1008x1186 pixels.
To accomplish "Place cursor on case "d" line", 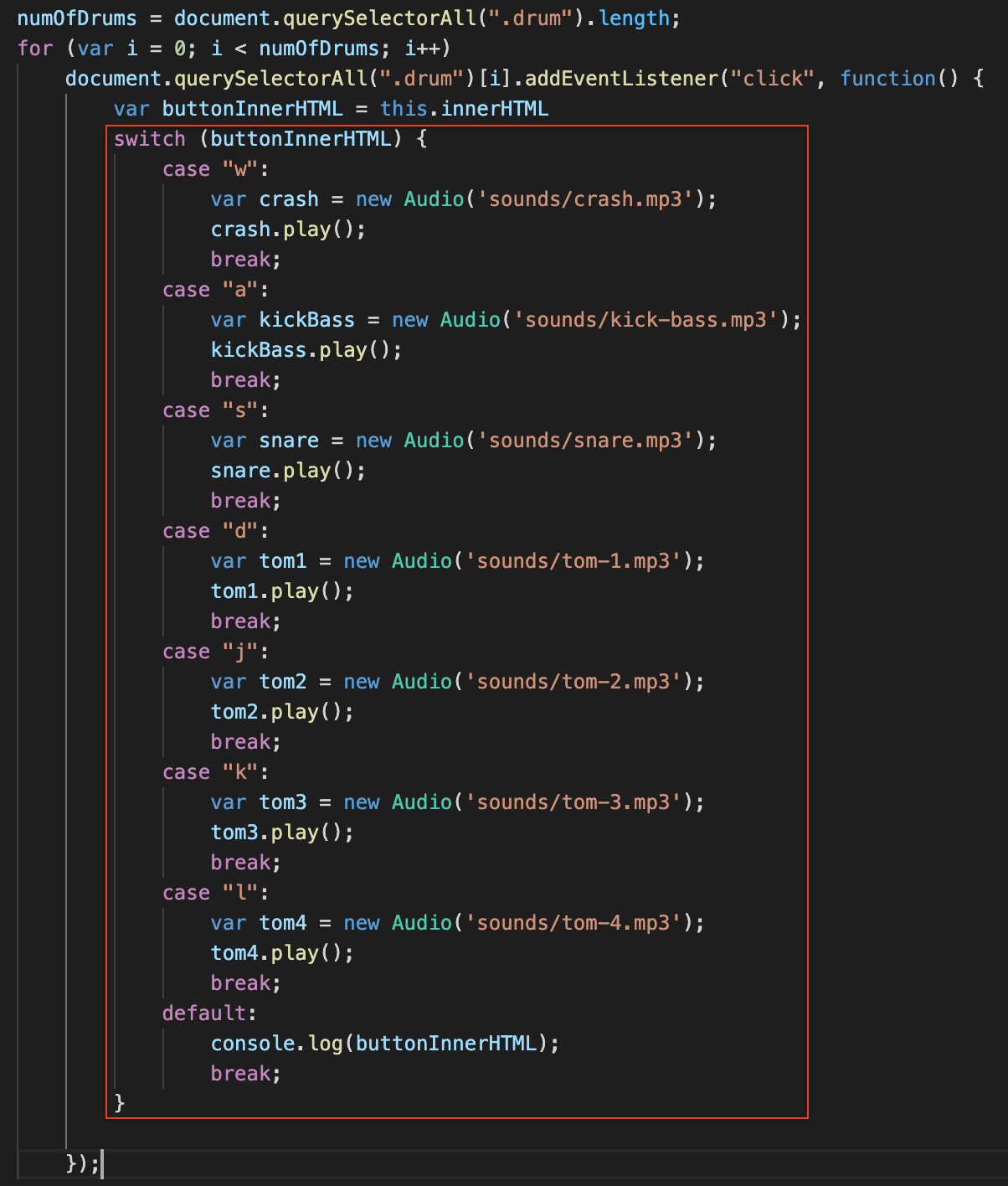I will [216, 531].
